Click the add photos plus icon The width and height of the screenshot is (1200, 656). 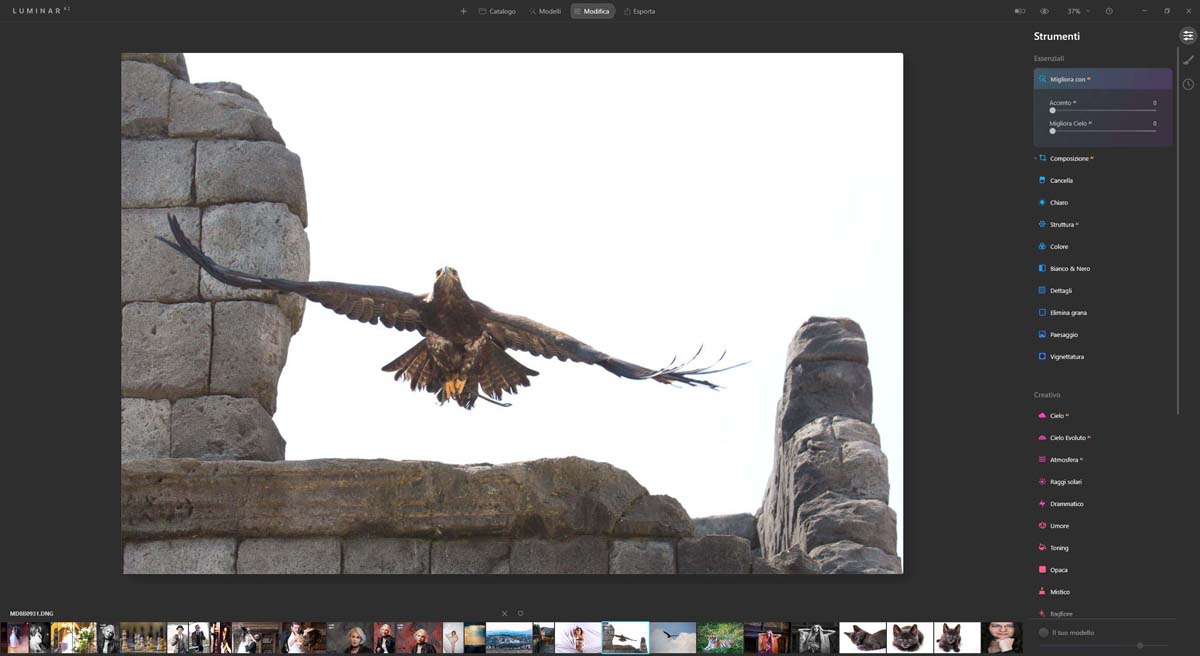(463, 11)
